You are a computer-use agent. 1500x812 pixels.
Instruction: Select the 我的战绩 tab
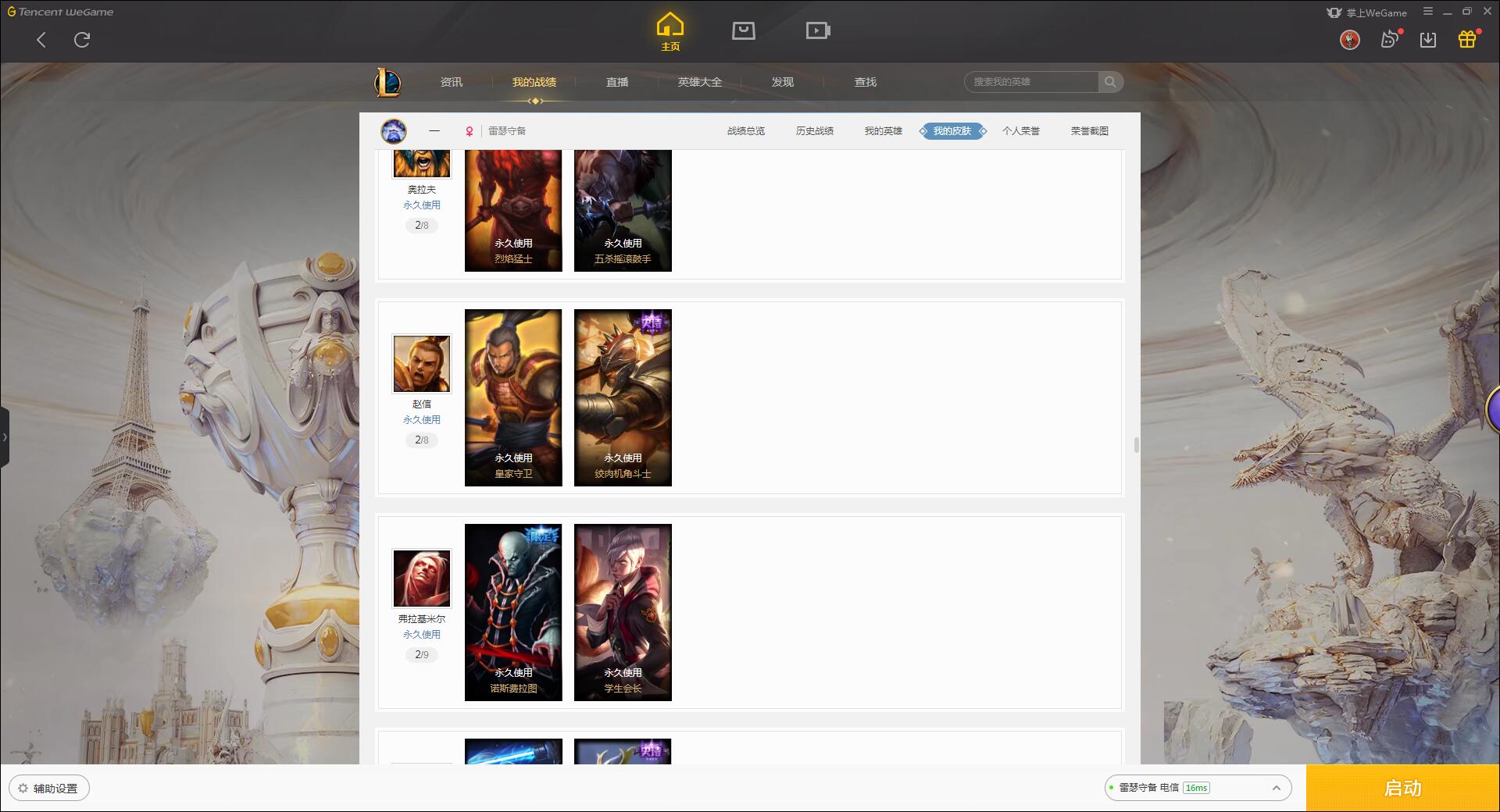pos(534,82)
